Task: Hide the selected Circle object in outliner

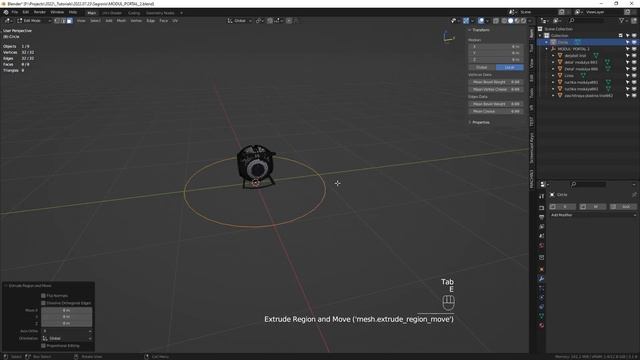Action: click(634, 42)
